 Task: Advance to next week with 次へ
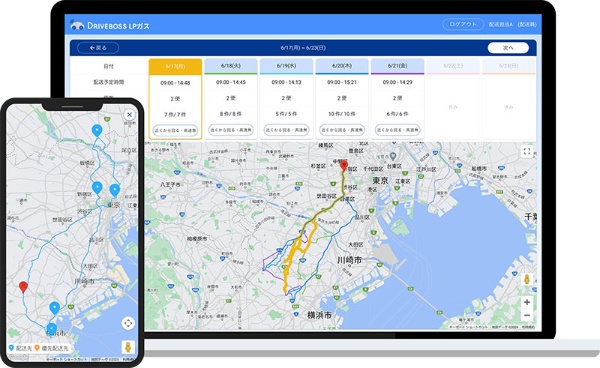(508, 48)
